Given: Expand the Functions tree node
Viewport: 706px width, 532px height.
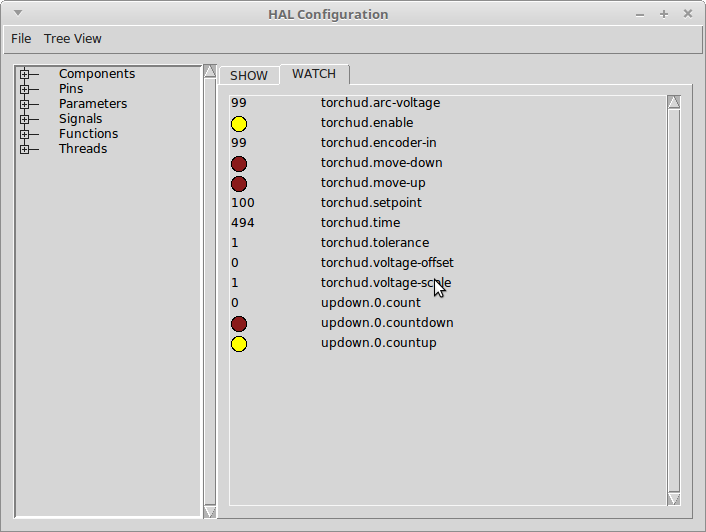Looking at the screenshot, I should click(x=25, y=134).
